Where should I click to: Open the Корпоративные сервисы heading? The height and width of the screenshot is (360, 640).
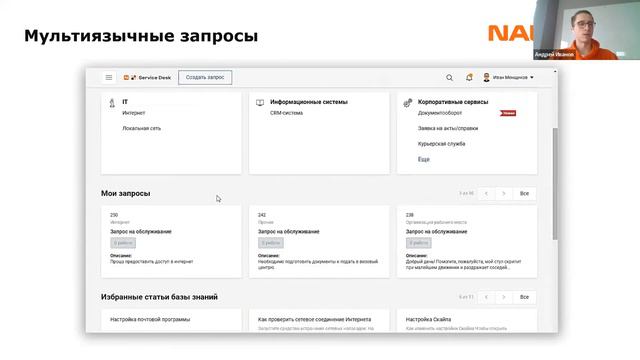453,102
